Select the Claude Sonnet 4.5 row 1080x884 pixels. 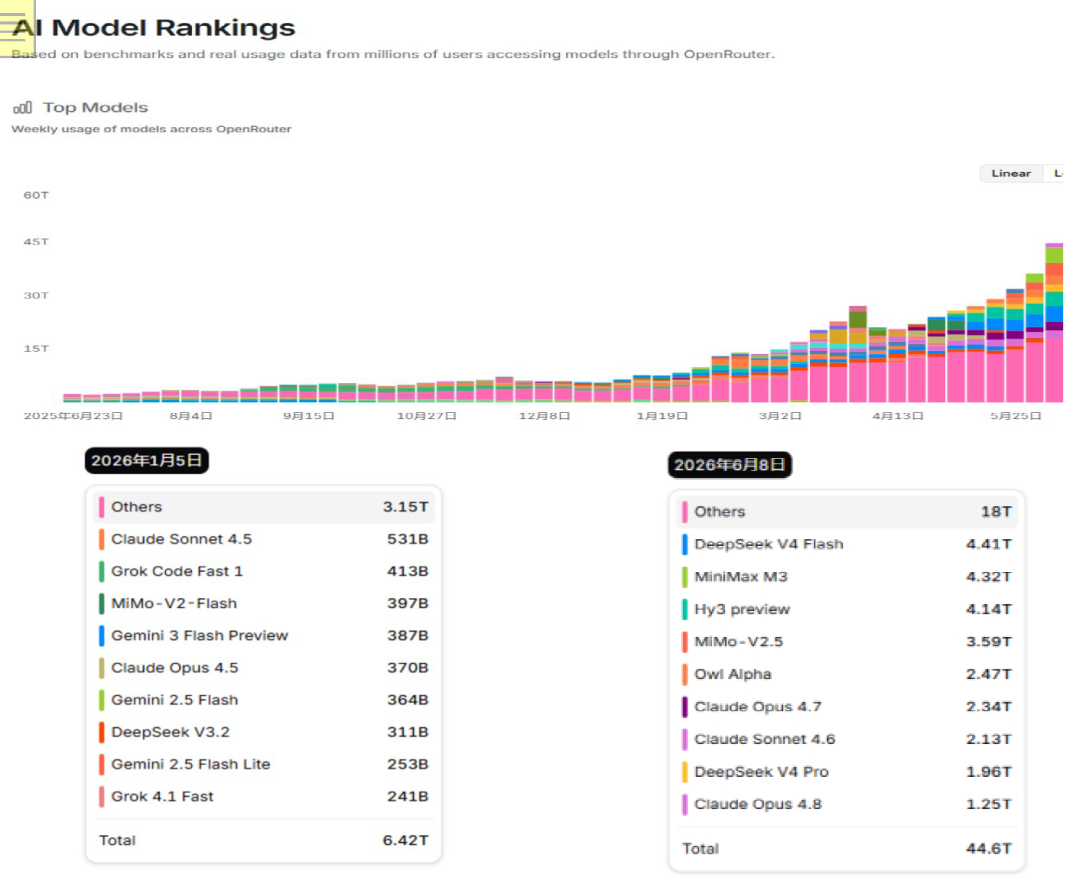(x=264, y=539)
